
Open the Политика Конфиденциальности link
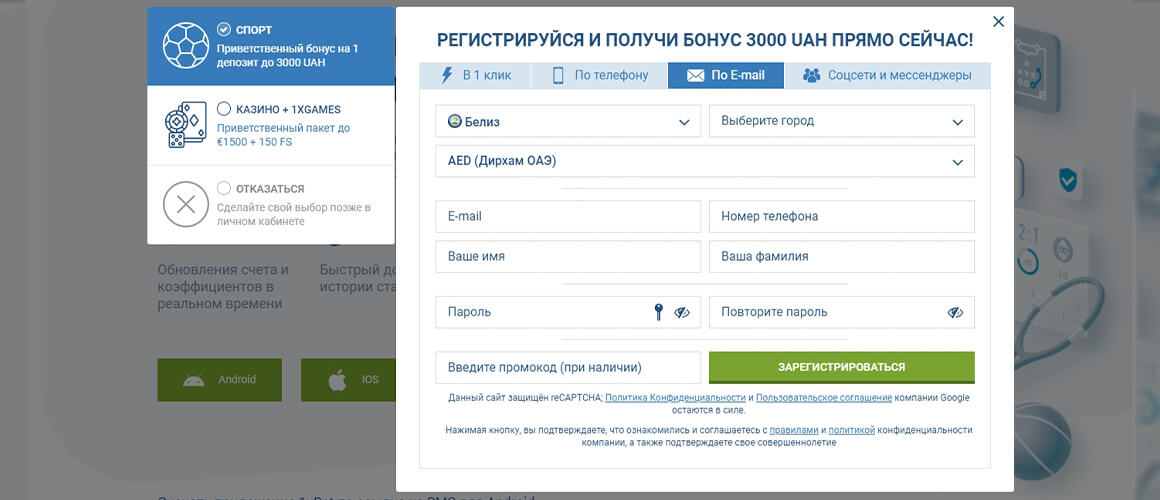click(675, 398)
